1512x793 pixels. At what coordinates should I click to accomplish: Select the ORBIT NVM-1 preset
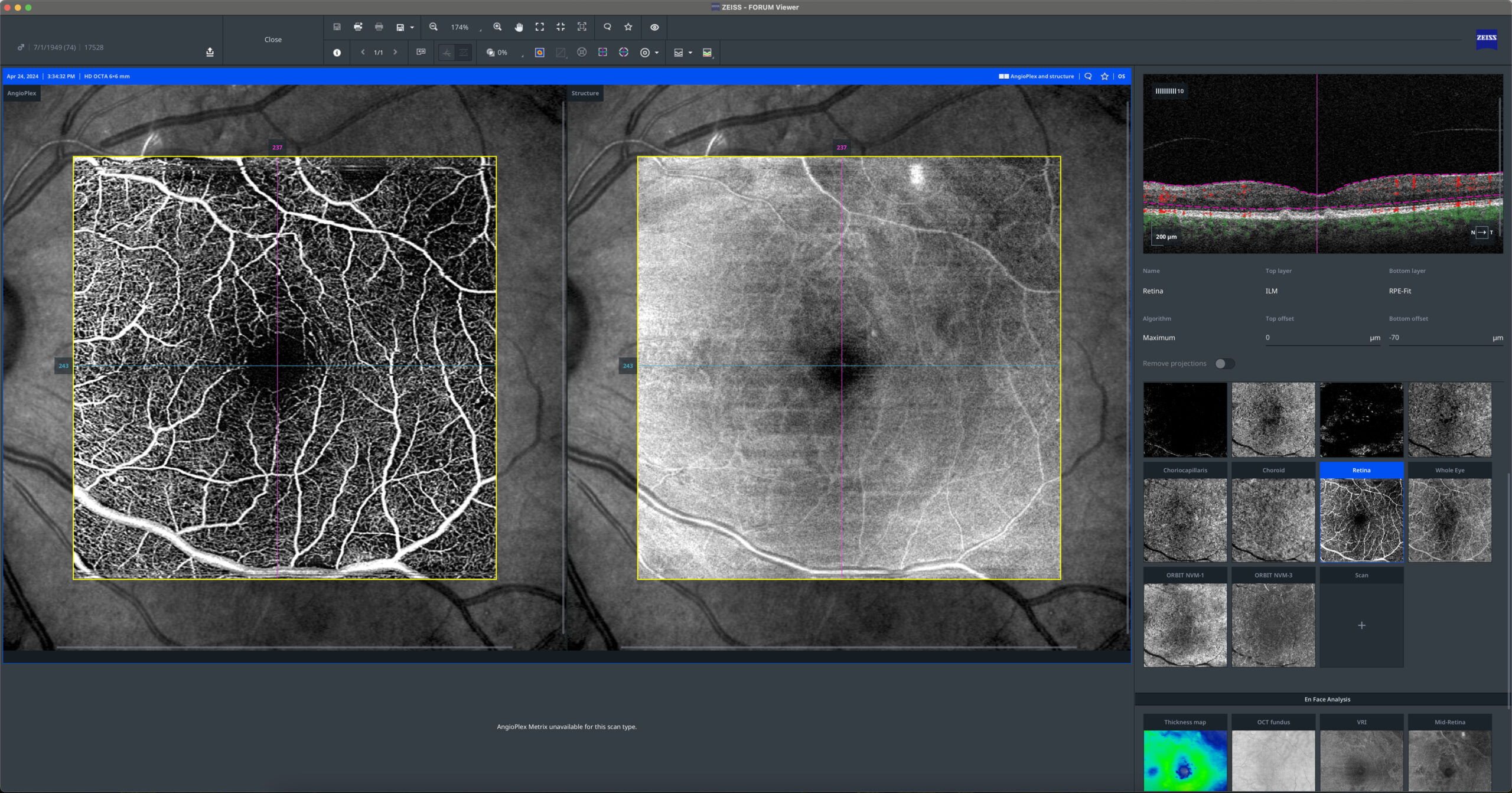1185,617
